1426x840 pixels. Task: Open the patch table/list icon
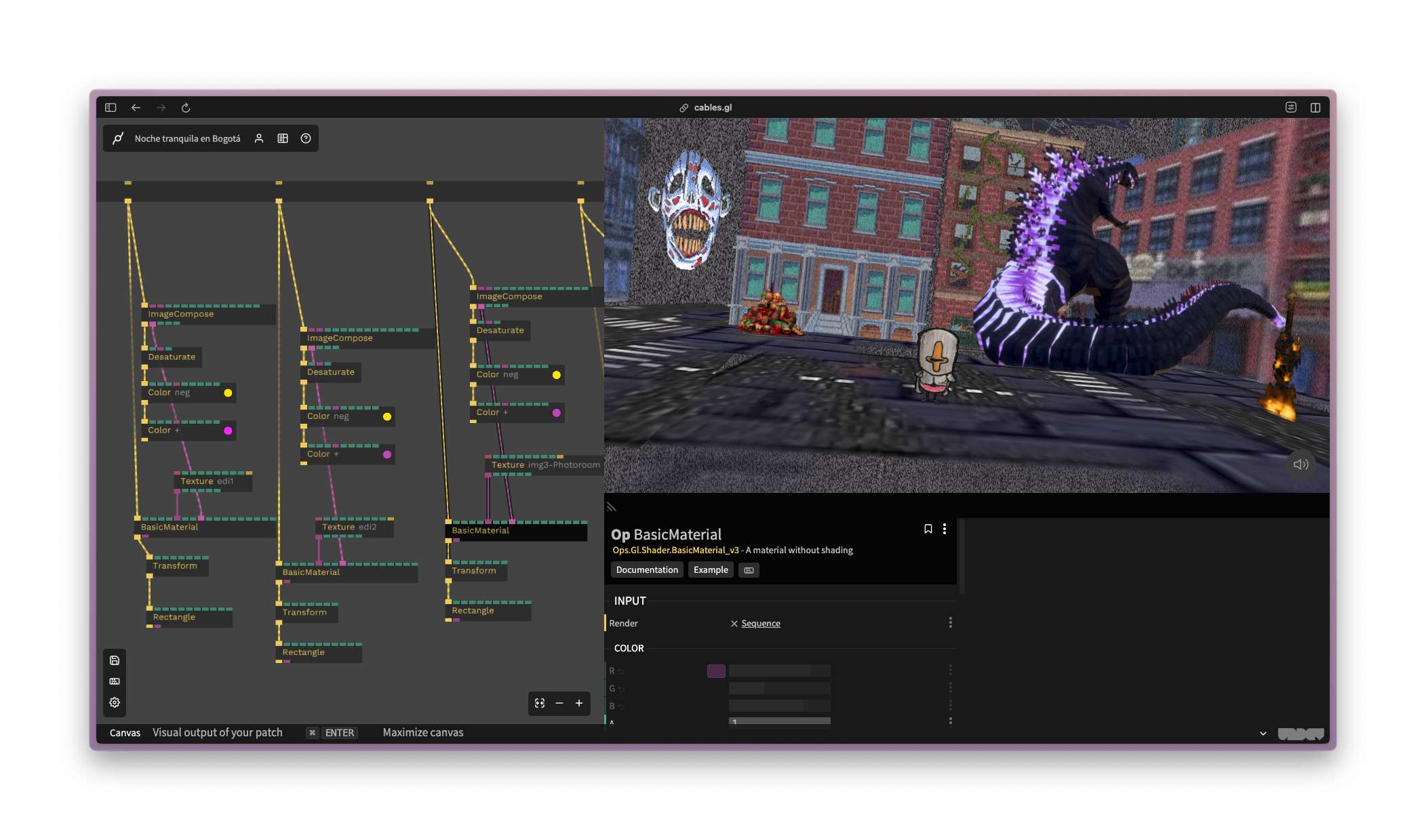283,138
